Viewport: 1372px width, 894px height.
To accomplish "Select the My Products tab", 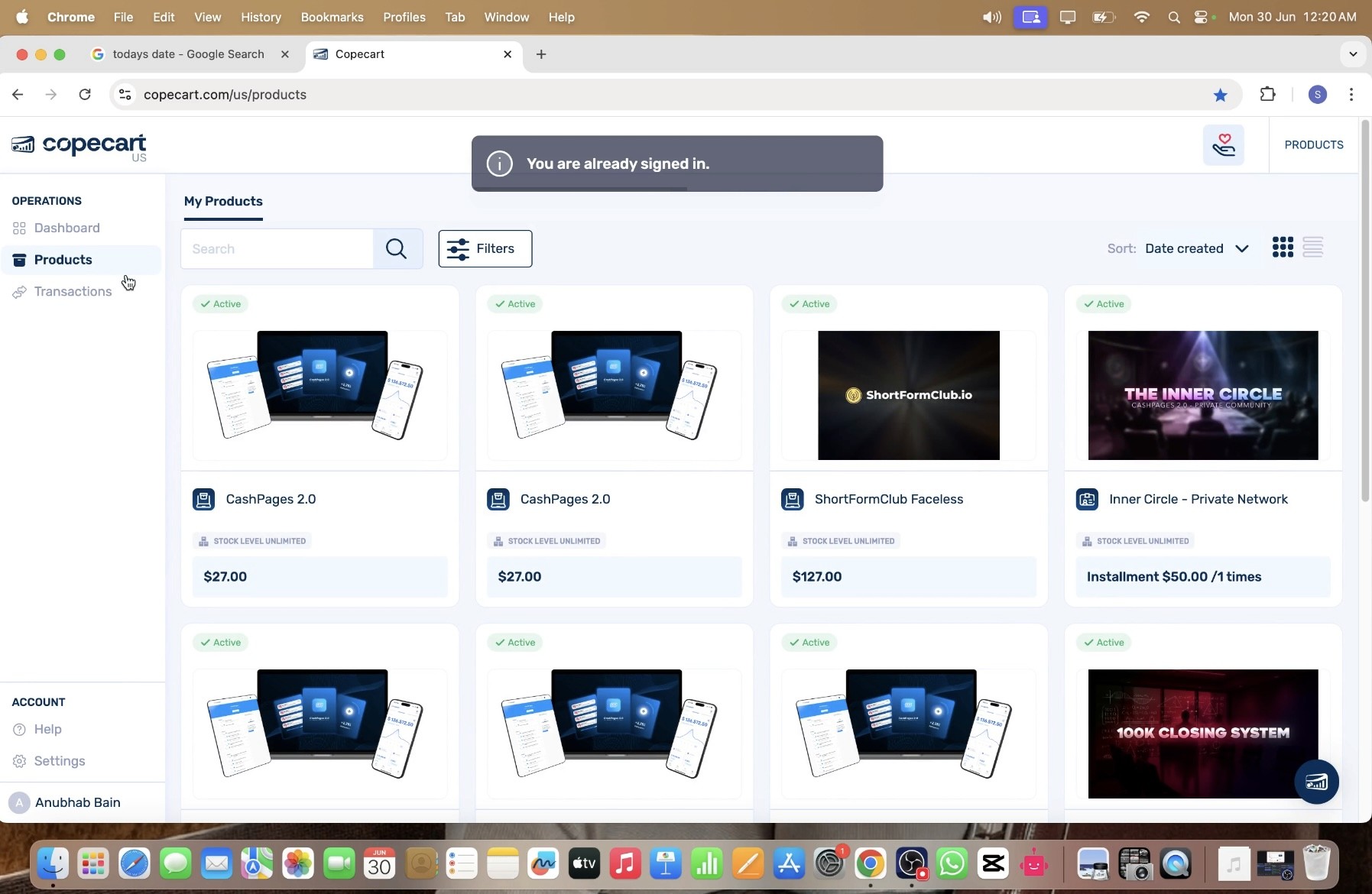I will [x=223, y=202].
